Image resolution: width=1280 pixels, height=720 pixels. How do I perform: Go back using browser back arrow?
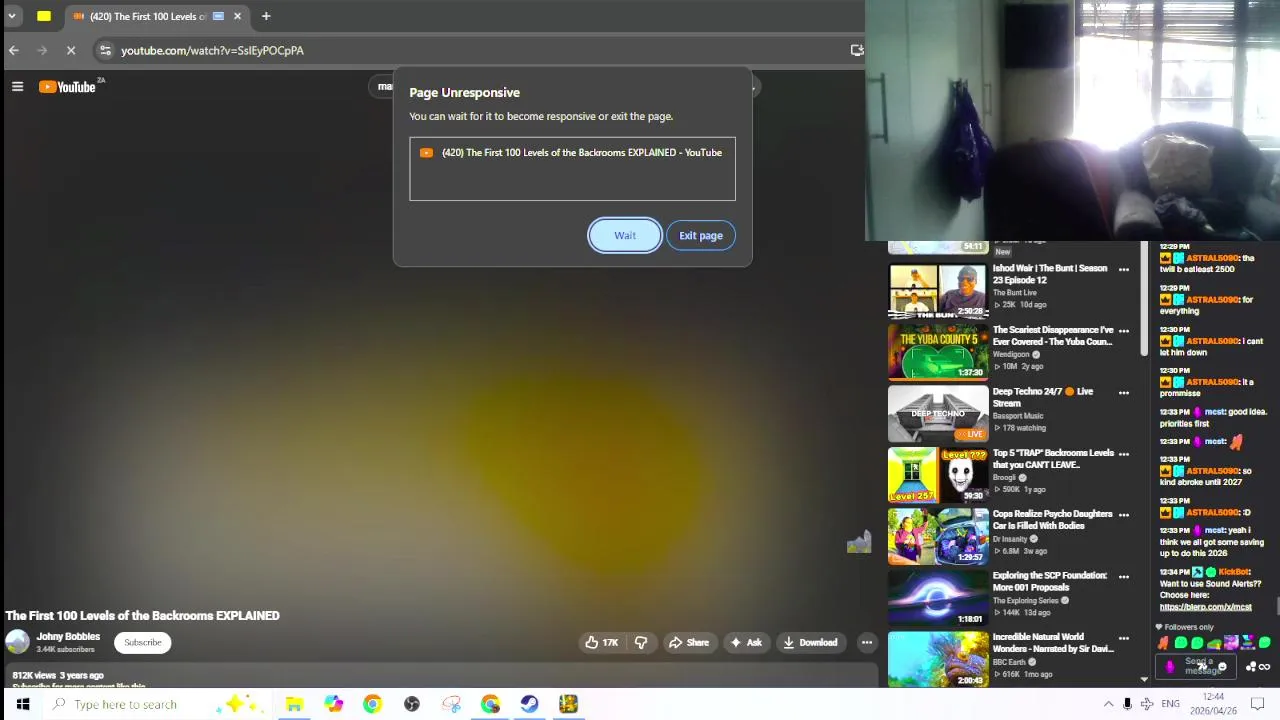click(14, 50)
